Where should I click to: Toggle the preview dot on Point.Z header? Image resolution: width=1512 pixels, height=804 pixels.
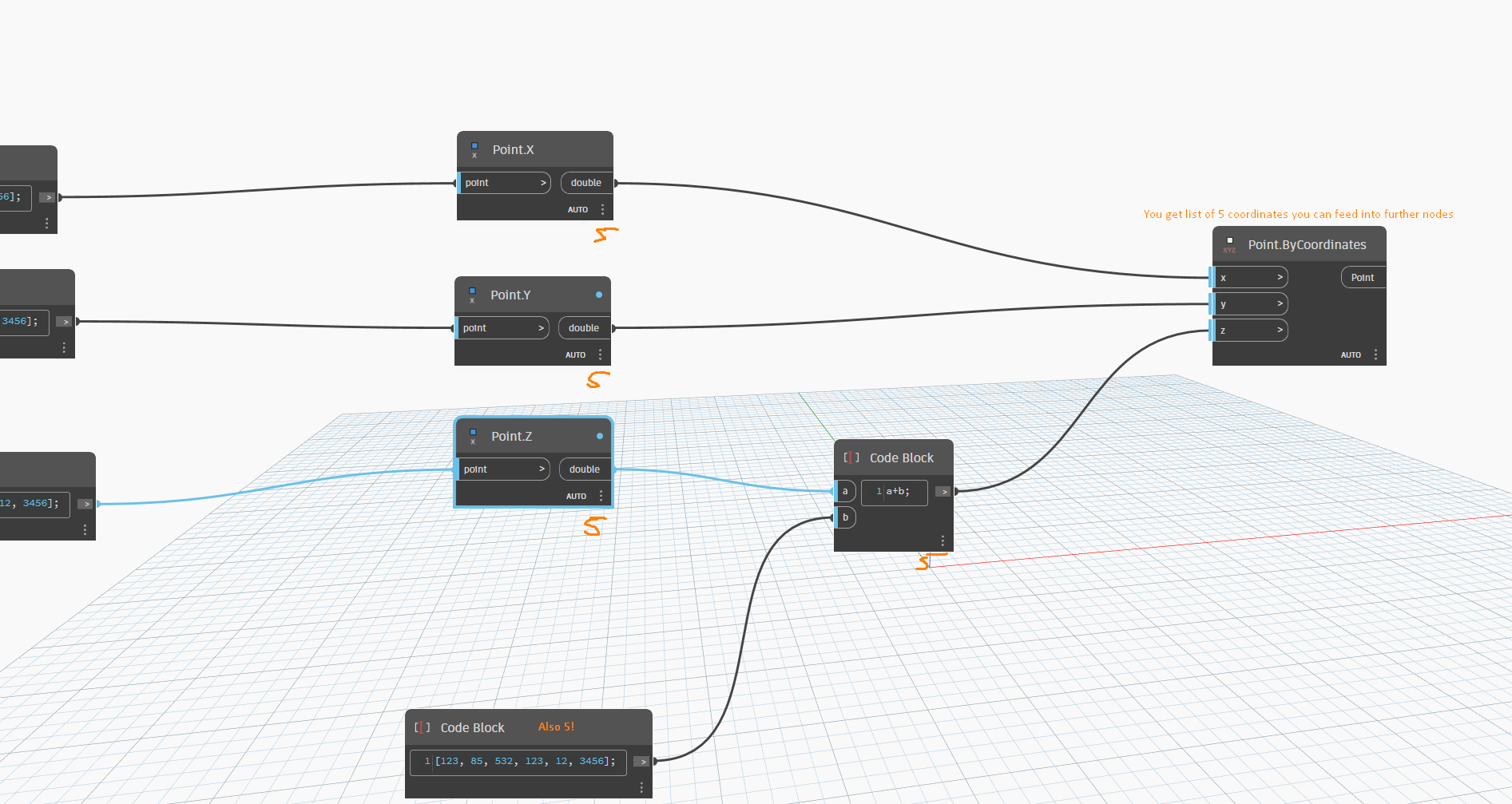click(599, 436)
